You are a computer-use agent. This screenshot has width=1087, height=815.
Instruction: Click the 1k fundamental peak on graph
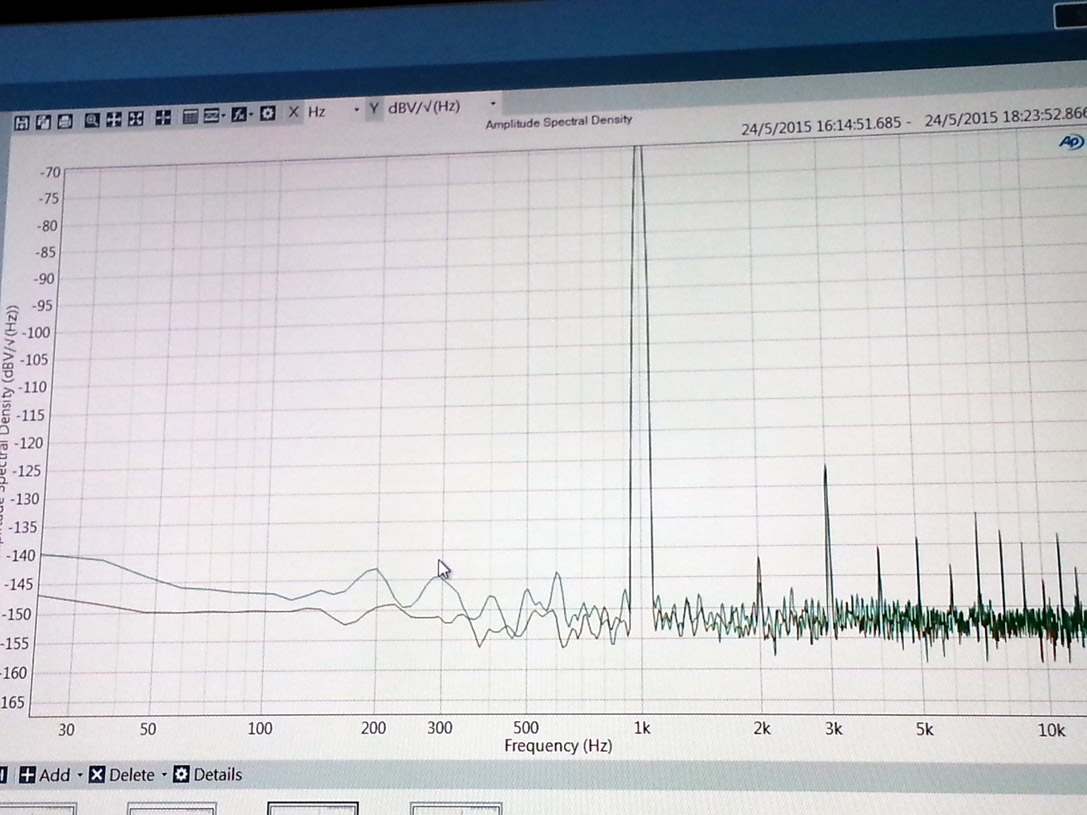(638, 388)
